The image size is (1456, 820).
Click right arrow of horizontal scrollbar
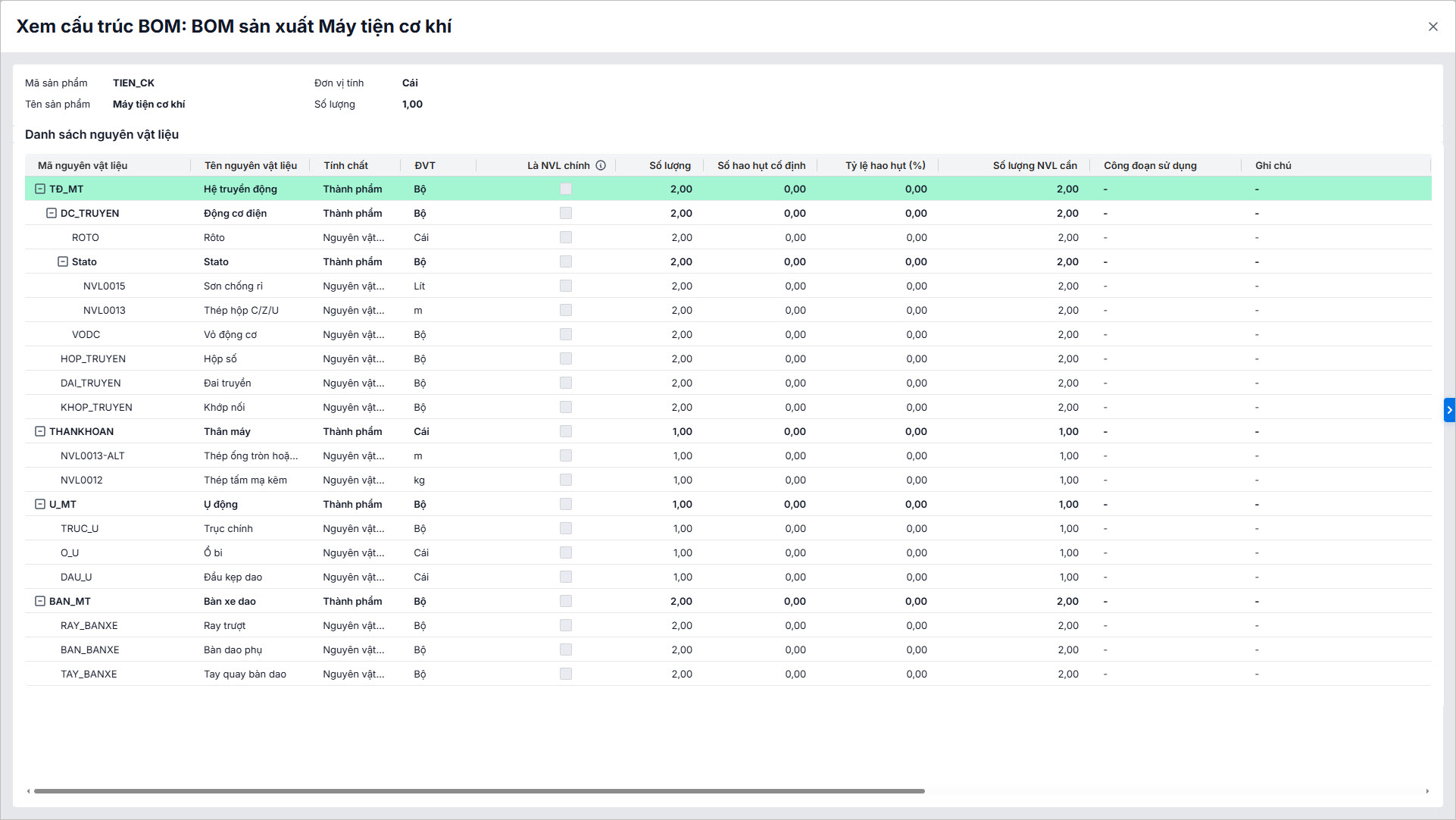point(1427,791)
